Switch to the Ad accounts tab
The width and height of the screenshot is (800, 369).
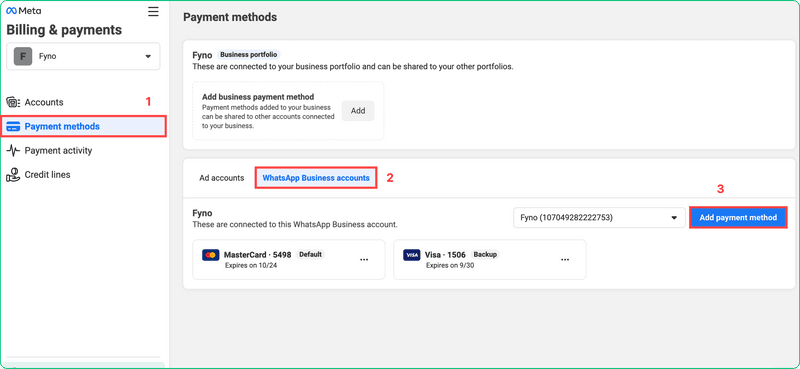click(221, 178)
